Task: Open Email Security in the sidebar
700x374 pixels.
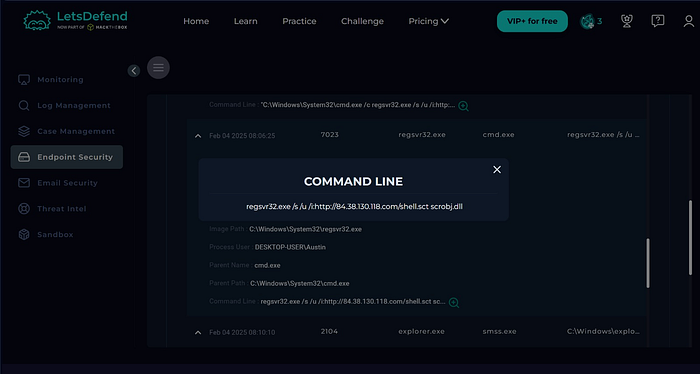Action: (67, 183)
